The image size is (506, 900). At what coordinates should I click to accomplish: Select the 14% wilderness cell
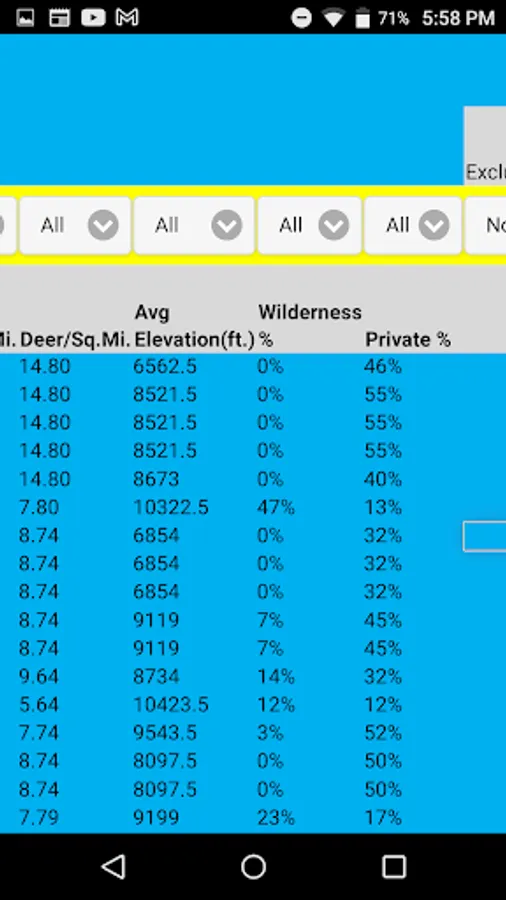click(275, 676)
